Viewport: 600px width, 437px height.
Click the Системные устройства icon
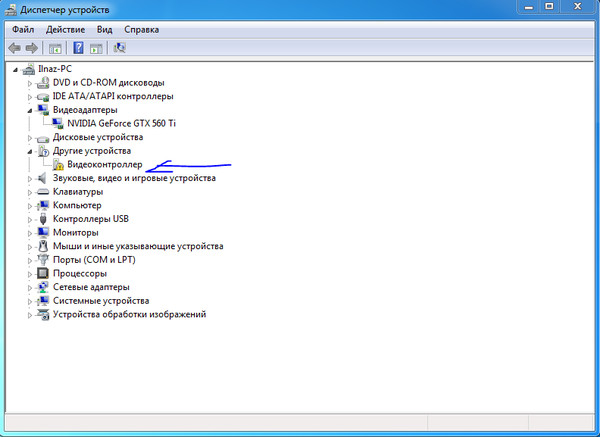tap(43, 301)
